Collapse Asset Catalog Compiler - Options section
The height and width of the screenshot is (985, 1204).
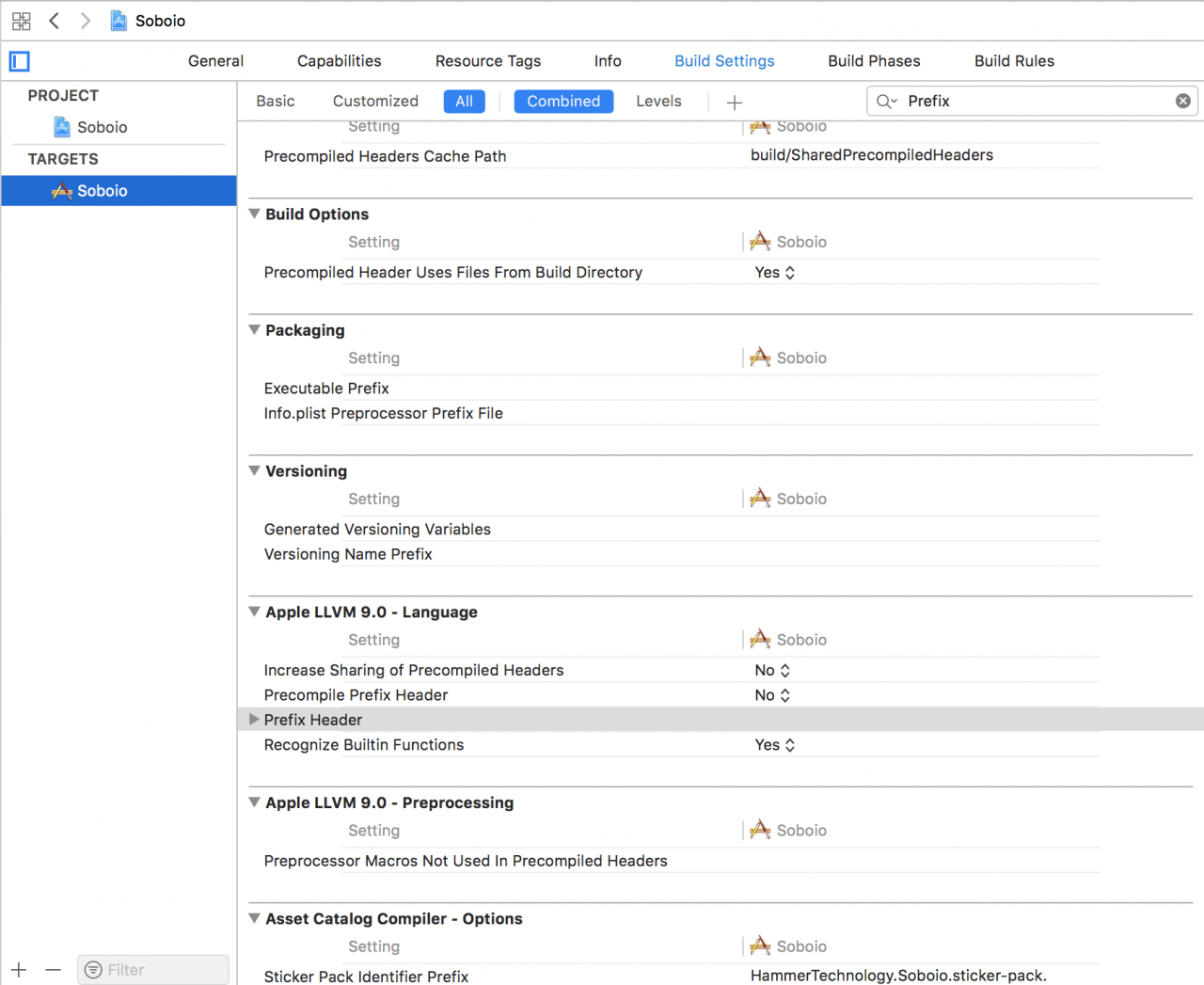click(x=254, y=918)
